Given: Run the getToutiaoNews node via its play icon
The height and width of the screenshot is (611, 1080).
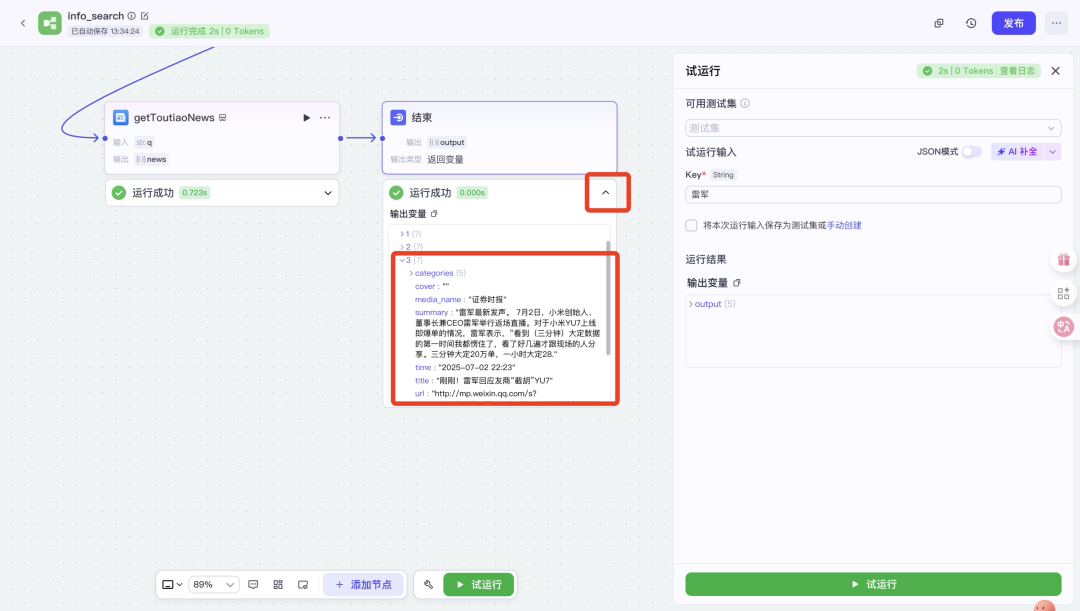Looking at the screenshot, I should (304, 117).
